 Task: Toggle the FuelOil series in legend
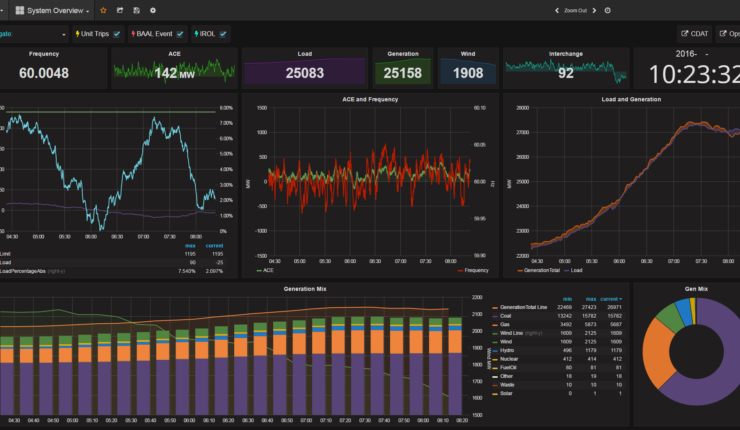click(508, 368)
